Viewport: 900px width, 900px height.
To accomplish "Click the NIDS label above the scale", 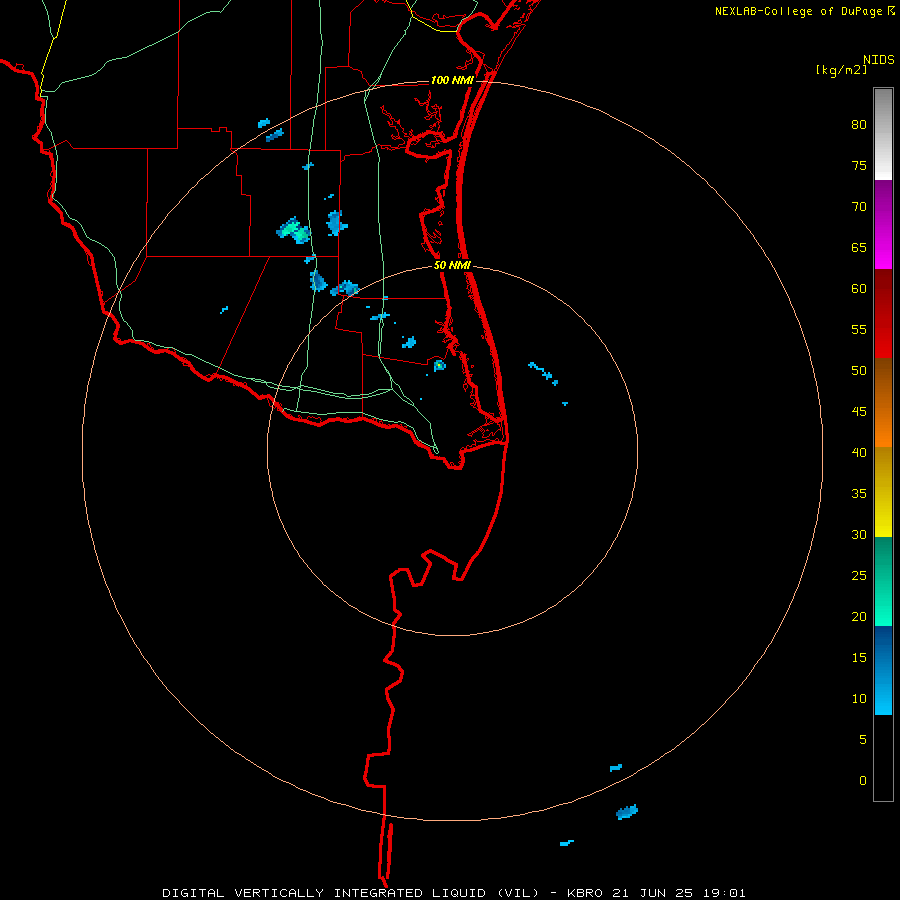I will pos(878,60).
